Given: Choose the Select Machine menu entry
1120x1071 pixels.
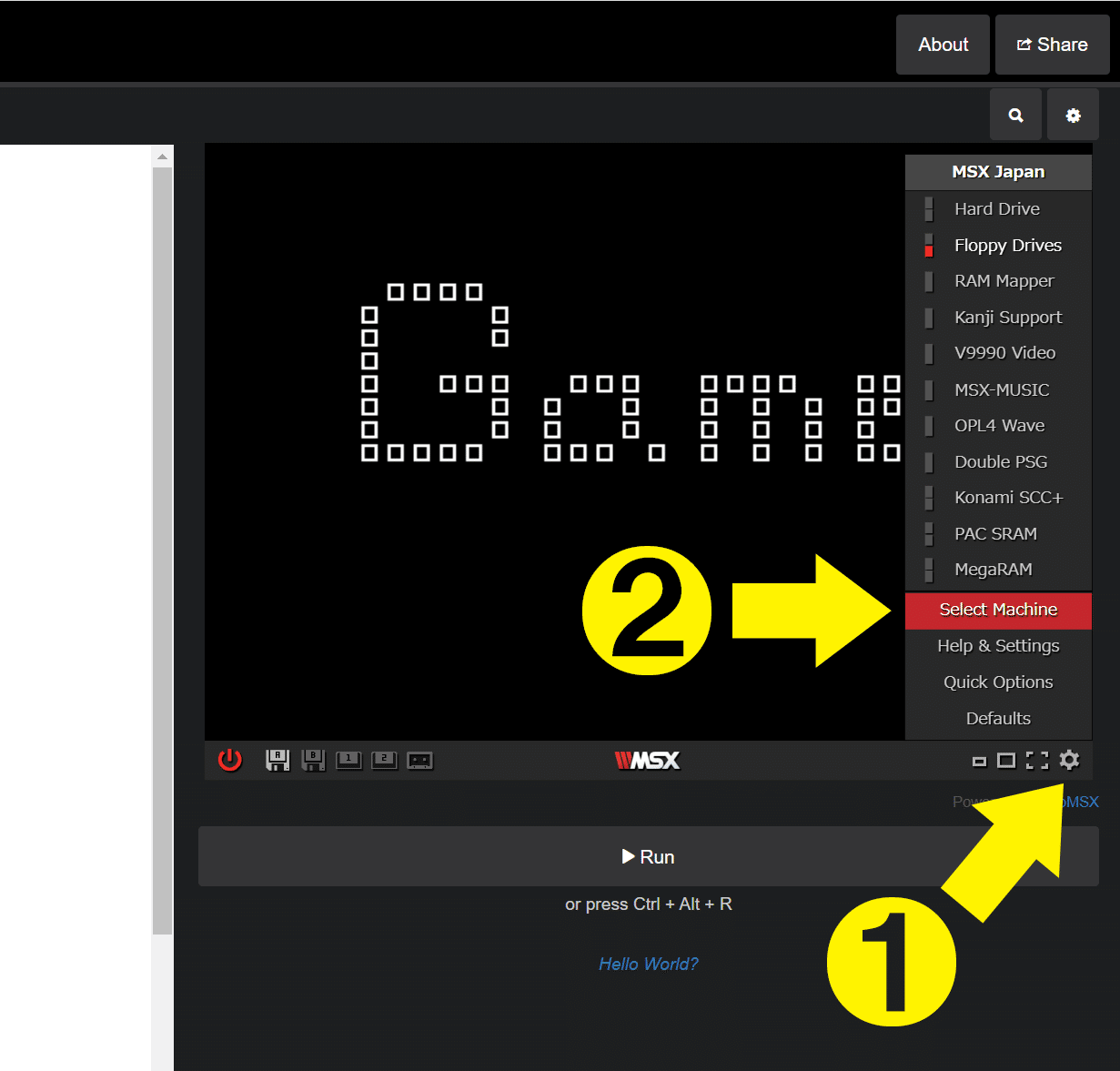Looking at the screenshot, I should (x=998, y=610).
